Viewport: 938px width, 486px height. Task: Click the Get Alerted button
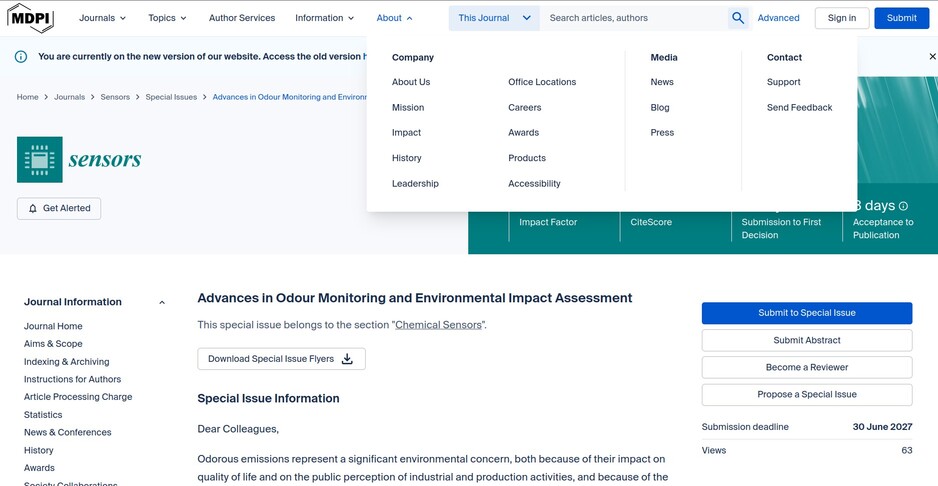pyautogui.click(x=59, y=208)
